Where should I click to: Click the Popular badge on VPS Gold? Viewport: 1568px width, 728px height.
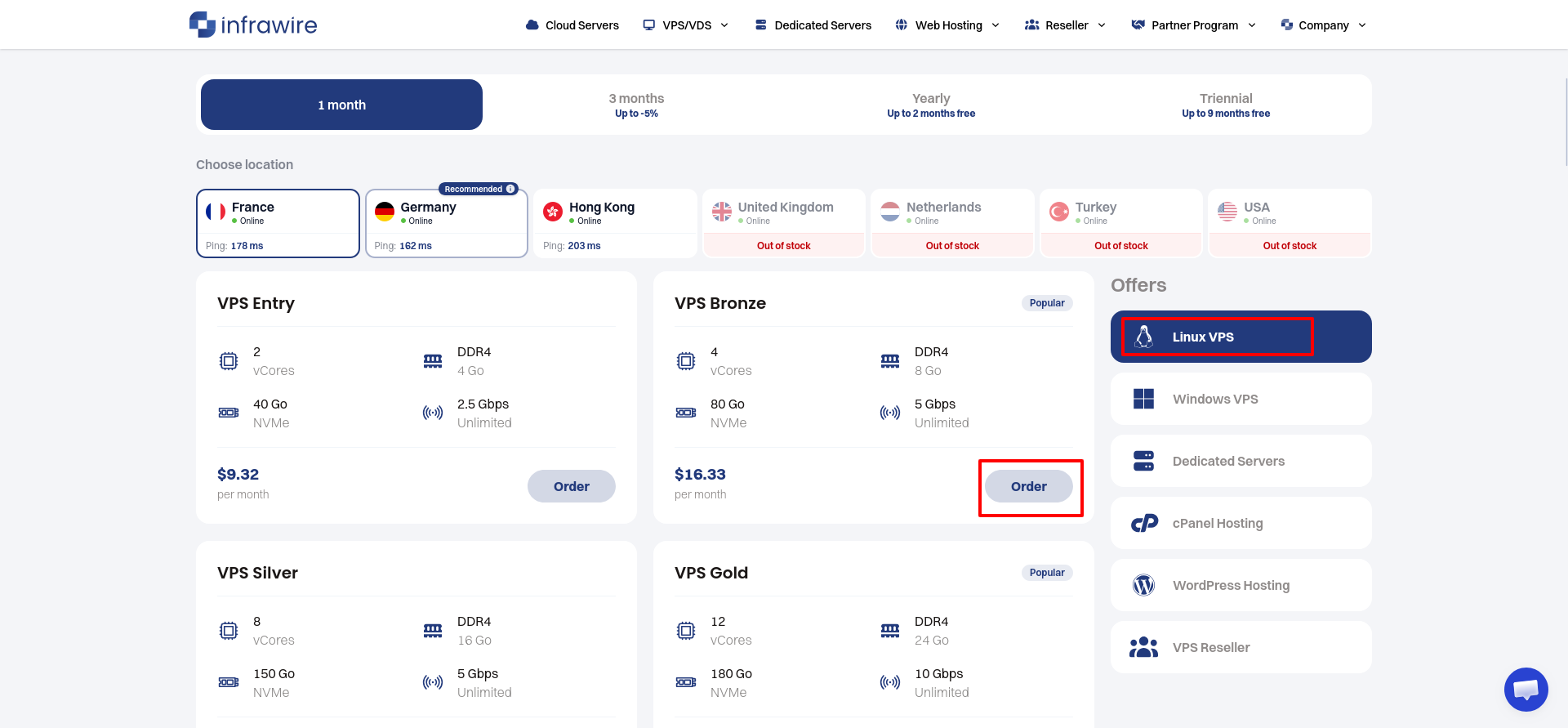pos(1047,573)
